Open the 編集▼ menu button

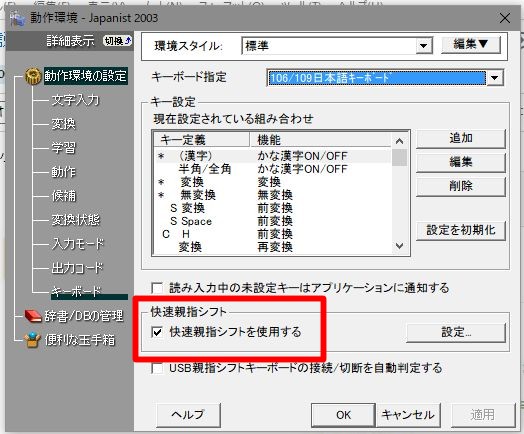pyautogui.click(x=471, y=44)
